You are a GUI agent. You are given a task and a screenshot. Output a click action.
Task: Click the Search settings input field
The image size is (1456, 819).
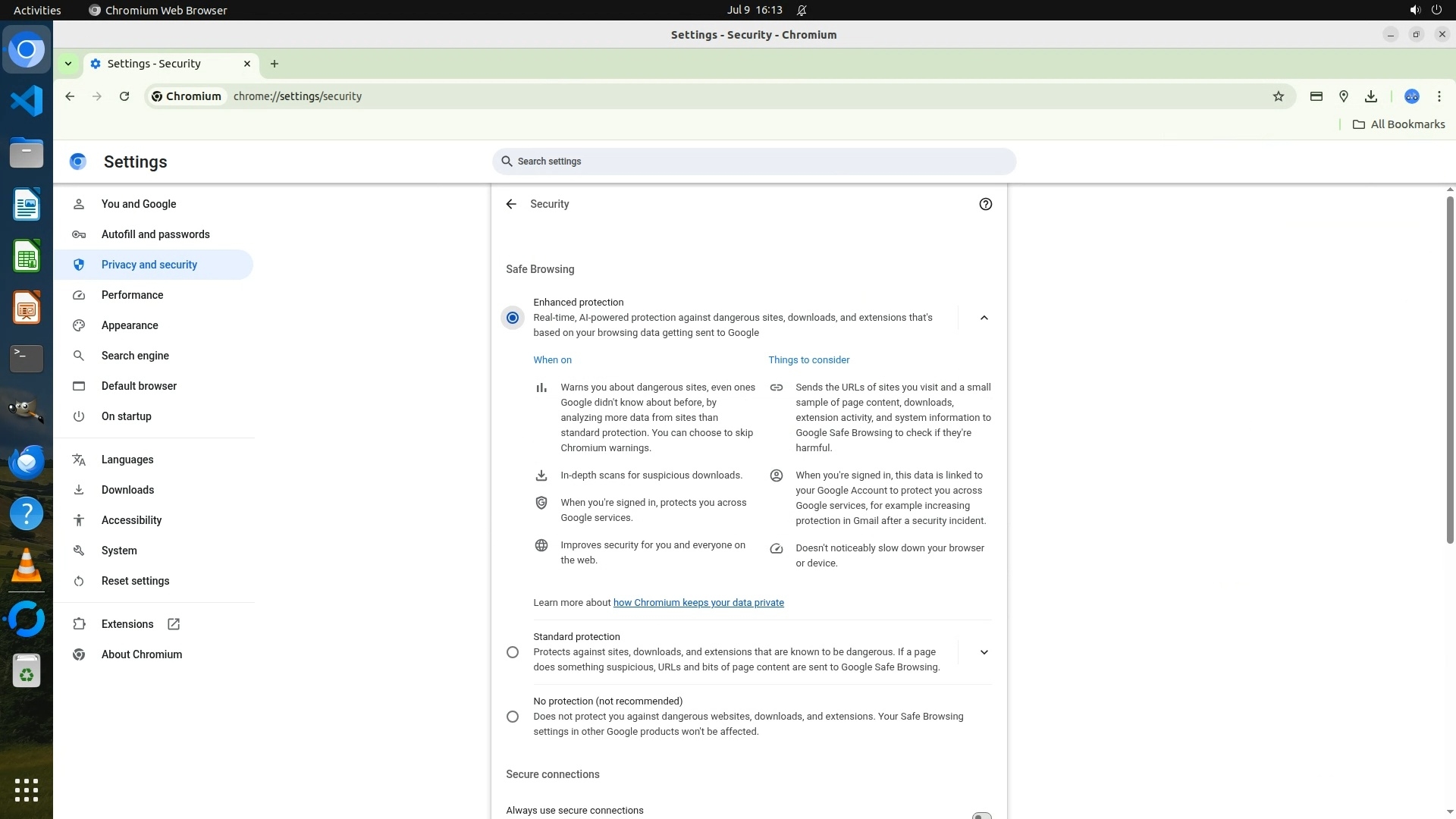(754, 162)
